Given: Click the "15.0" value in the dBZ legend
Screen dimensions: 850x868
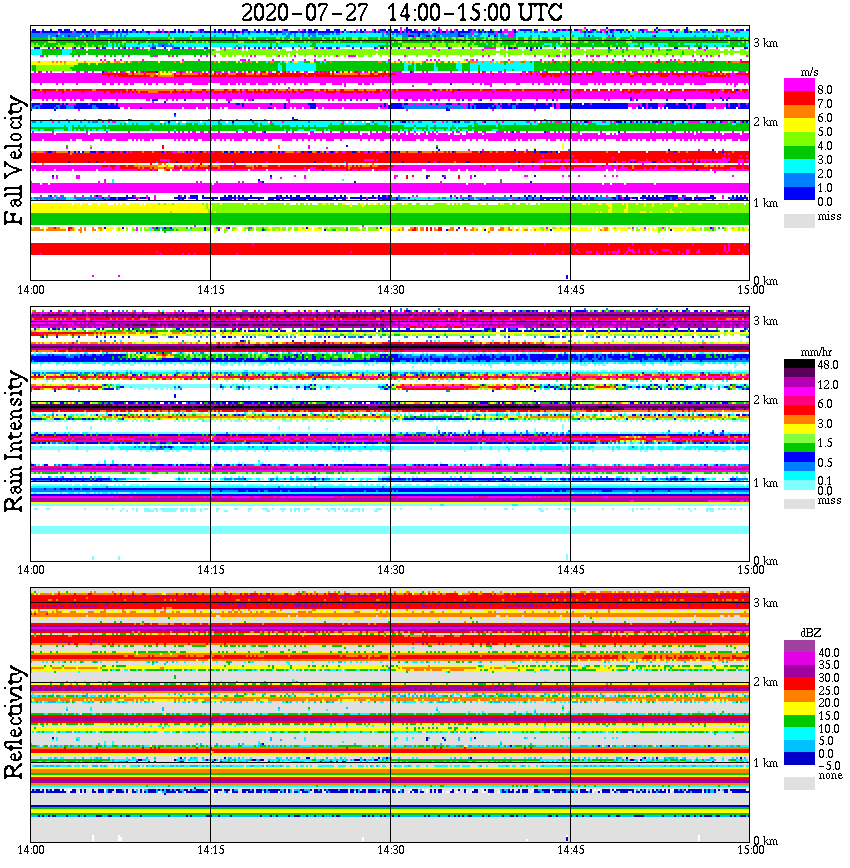Looking at the screenshot, I should click(829, 716).
